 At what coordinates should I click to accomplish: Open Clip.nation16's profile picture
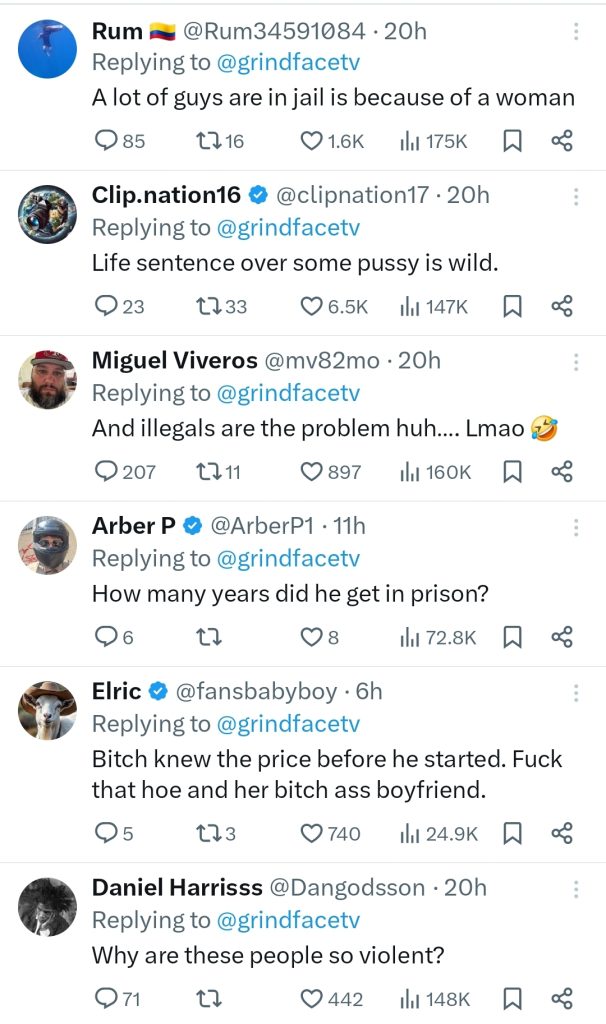[48, 215]
